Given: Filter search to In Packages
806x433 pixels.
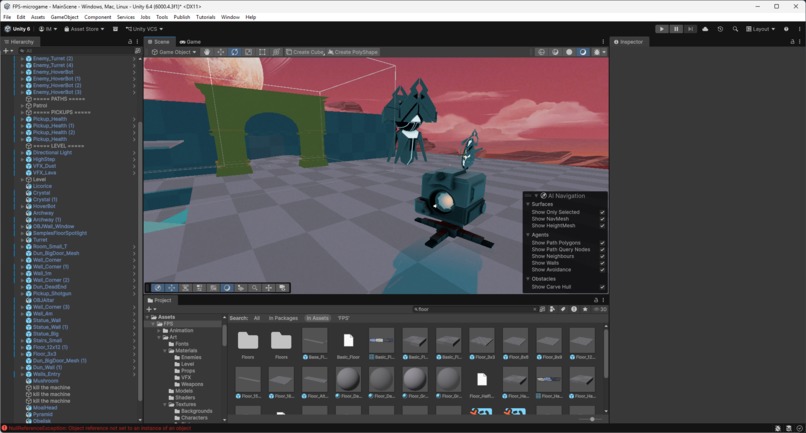Looking at the screenshot, I should point(283,318).
